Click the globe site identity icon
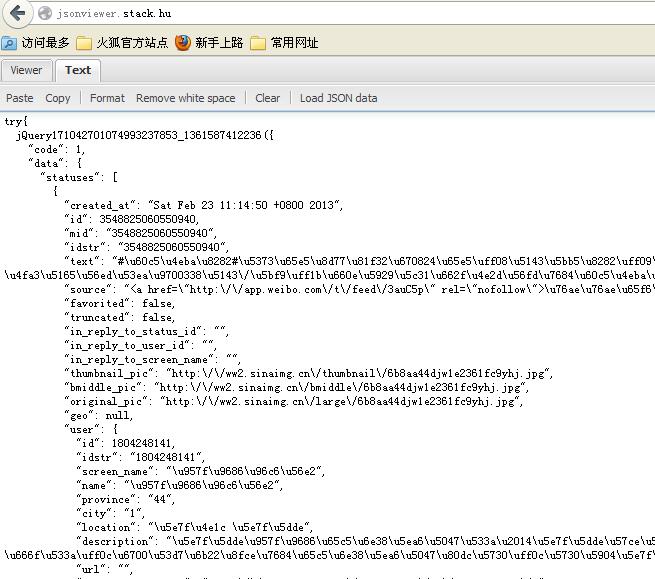The width and height of the screenshot is (655, 579). pyautogui.click(x=45, y=14)
